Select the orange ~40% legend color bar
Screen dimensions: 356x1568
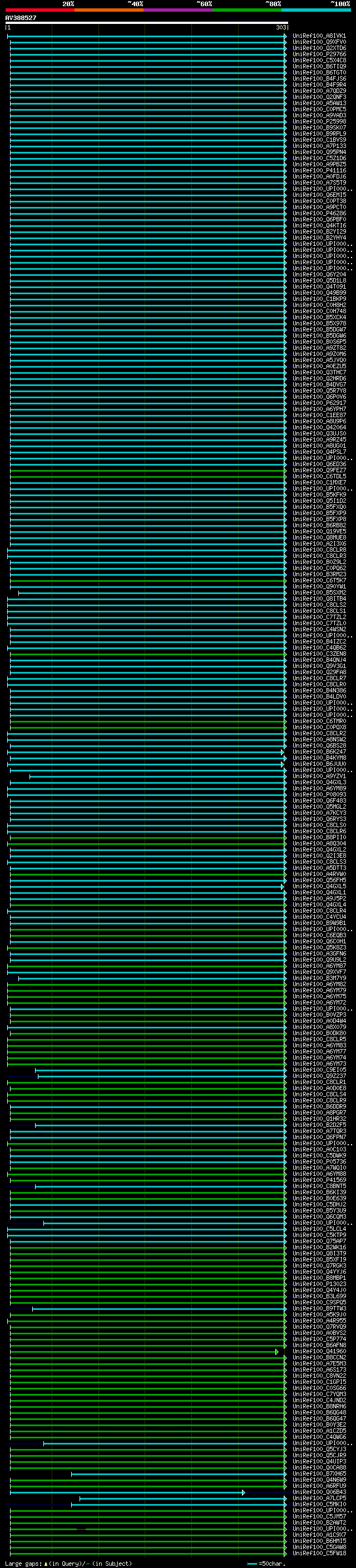pos(109,10)
